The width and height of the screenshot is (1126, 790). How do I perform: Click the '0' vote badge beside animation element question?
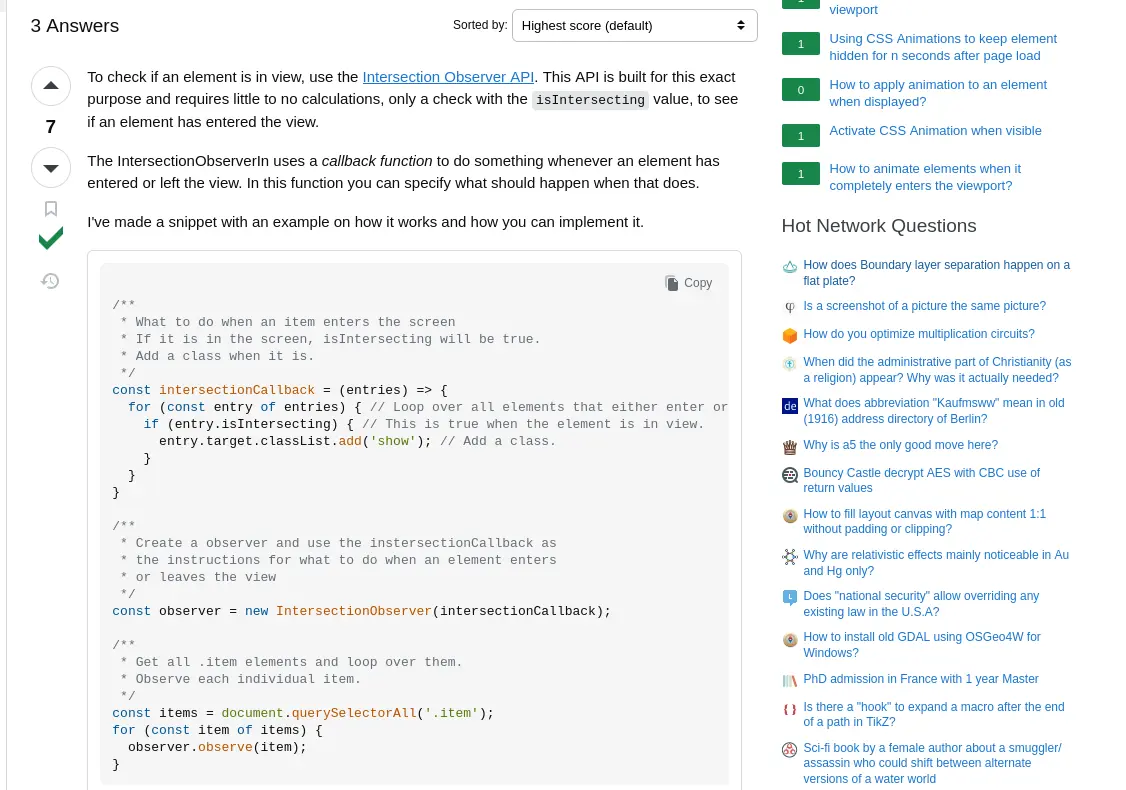click(800, 89)
